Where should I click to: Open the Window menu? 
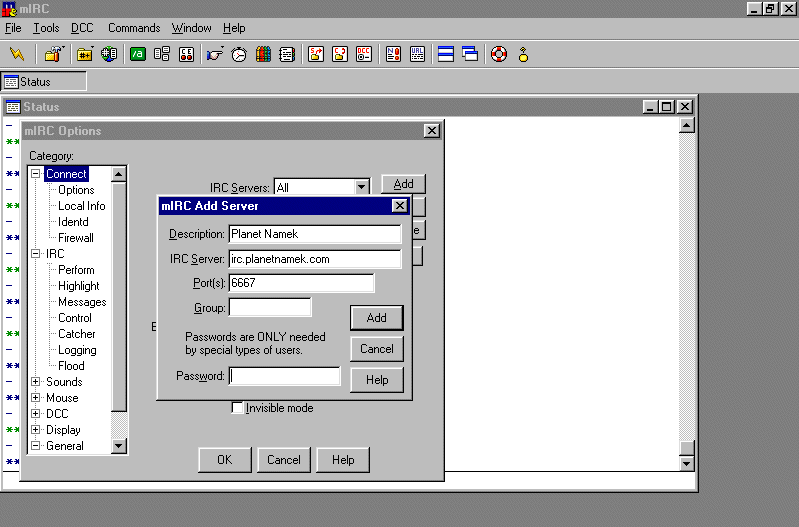[x=192, y=28]
